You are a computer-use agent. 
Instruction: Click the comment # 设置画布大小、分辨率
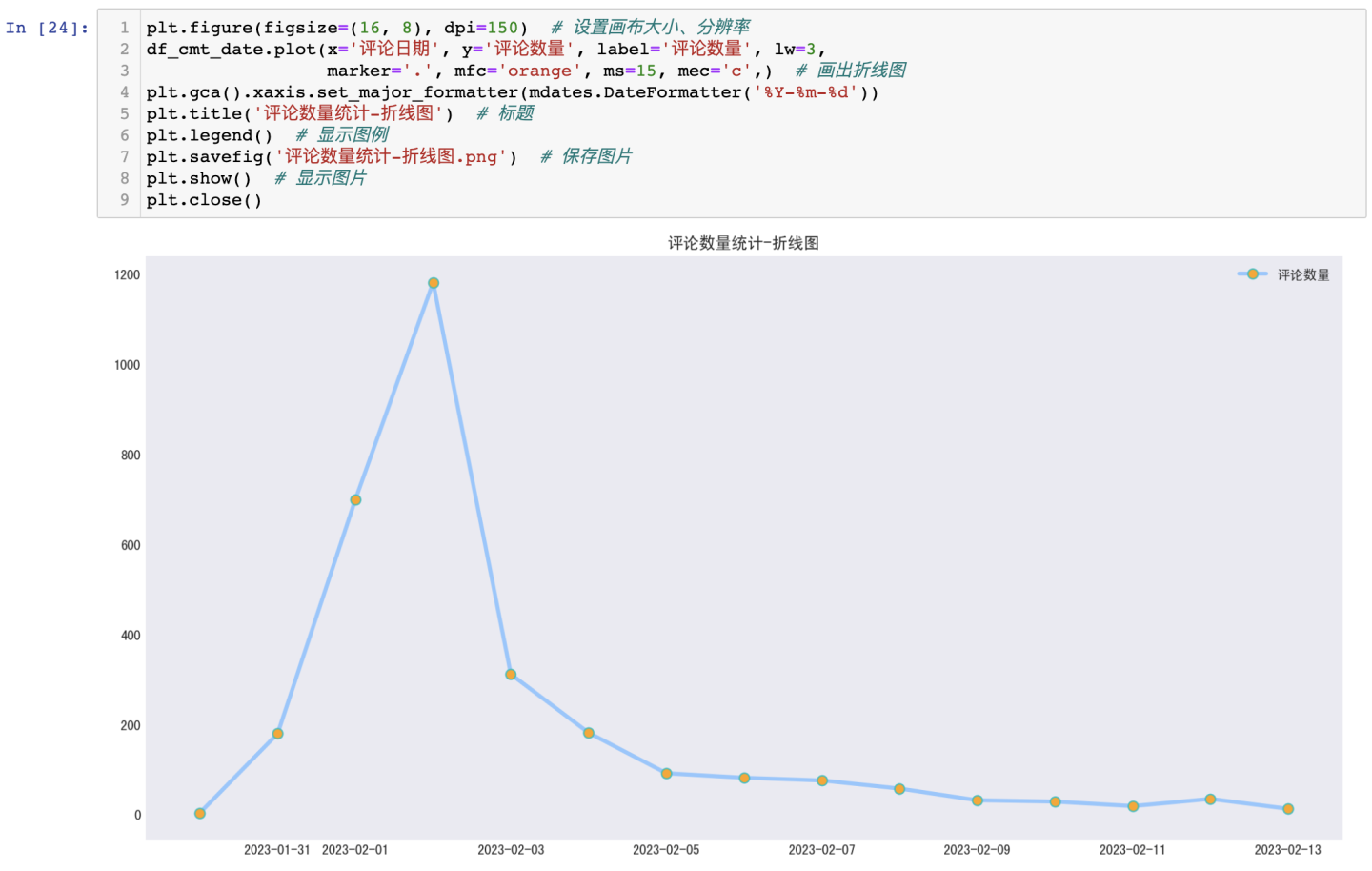[x=650, y=28]
